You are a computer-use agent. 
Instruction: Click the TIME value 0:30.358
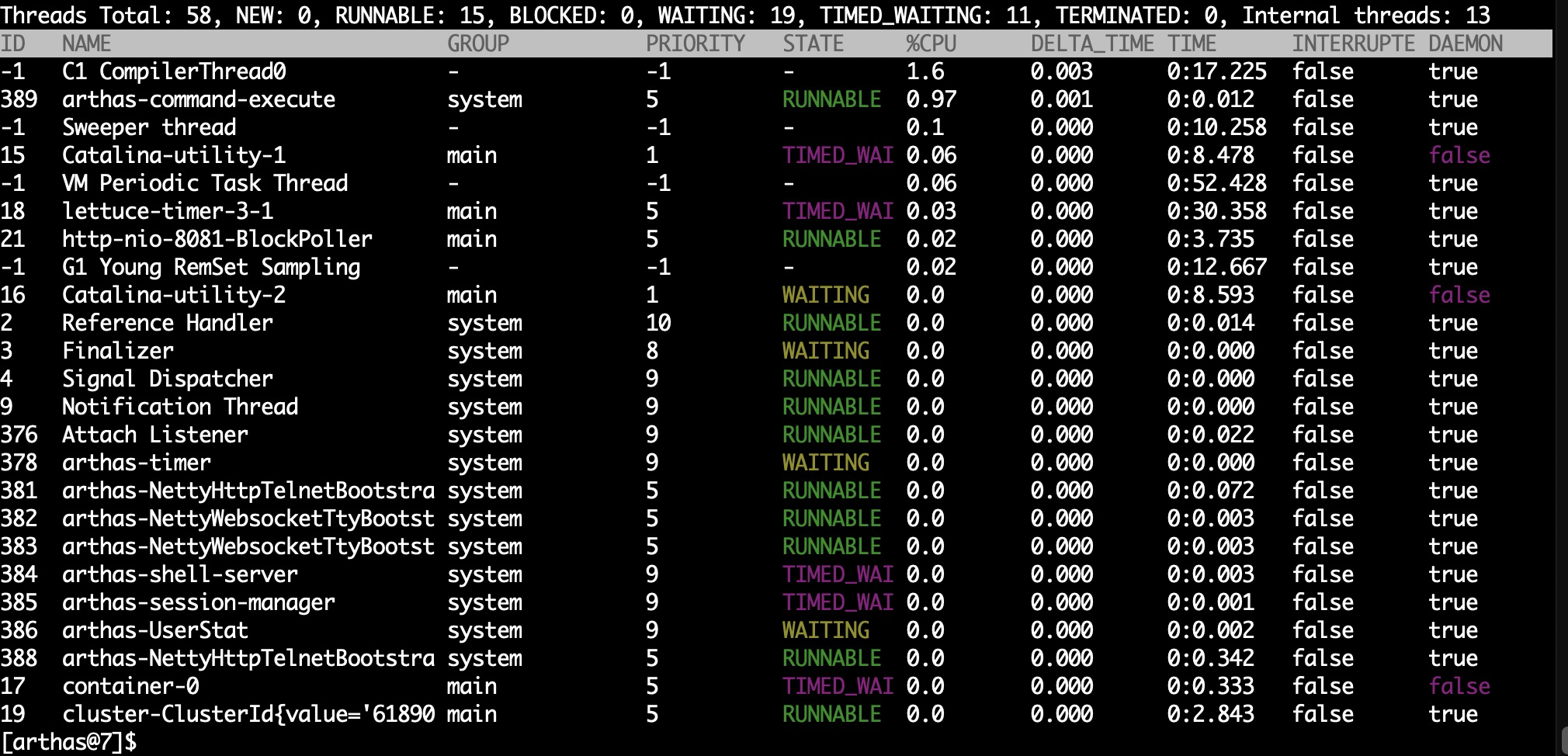pos(1217,211)
